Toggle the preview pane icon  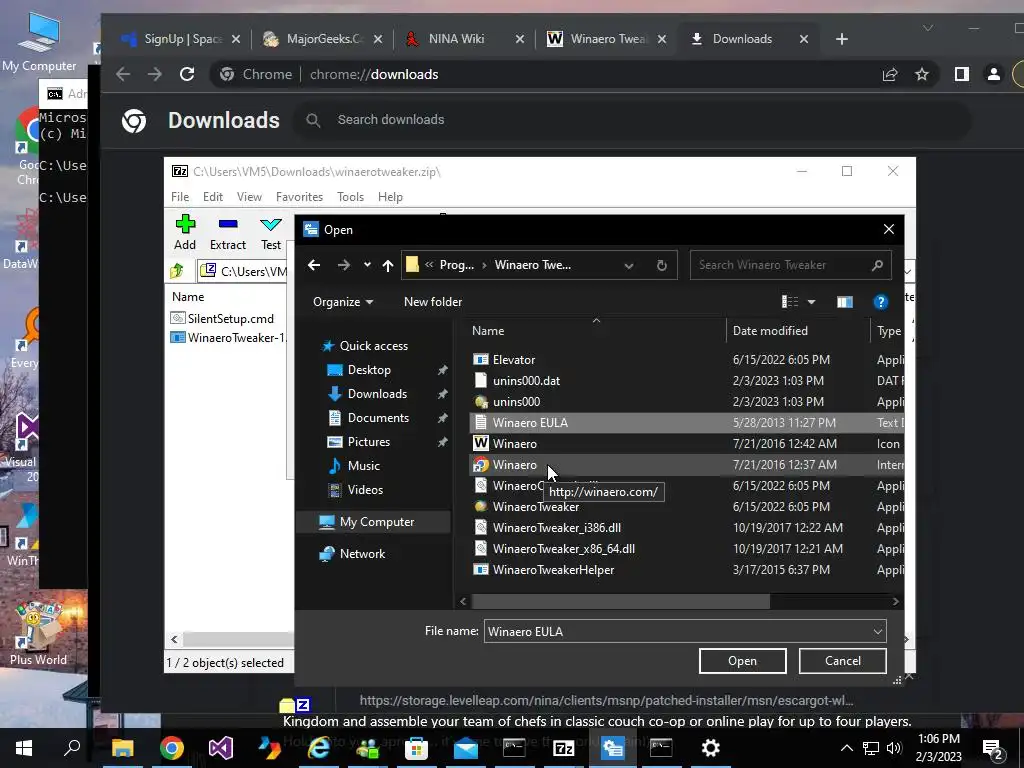844,302
